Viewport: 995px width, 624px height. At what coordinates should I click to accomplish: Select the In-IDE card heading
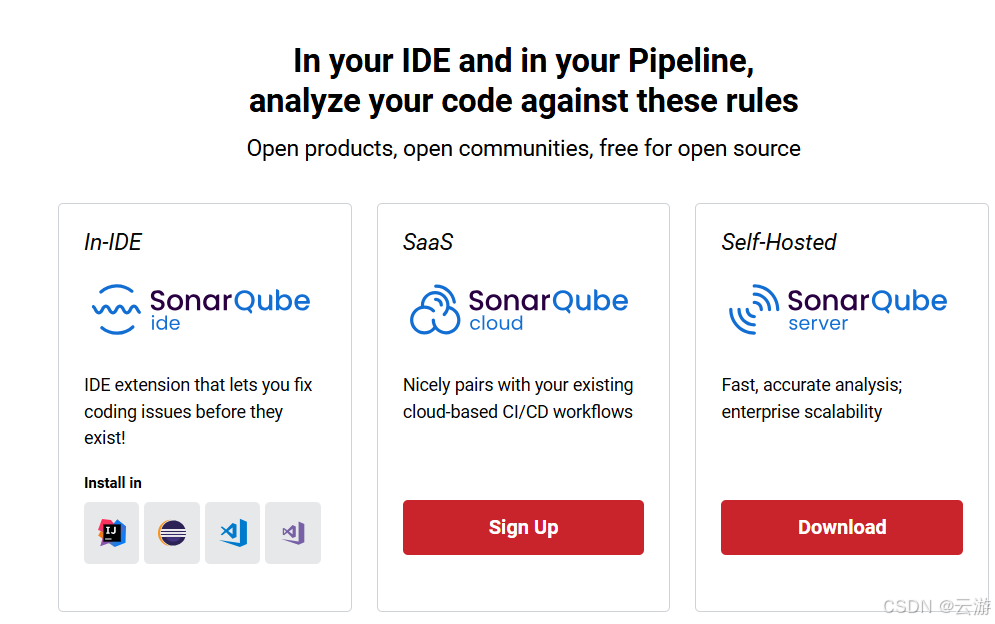coord(113,242)
